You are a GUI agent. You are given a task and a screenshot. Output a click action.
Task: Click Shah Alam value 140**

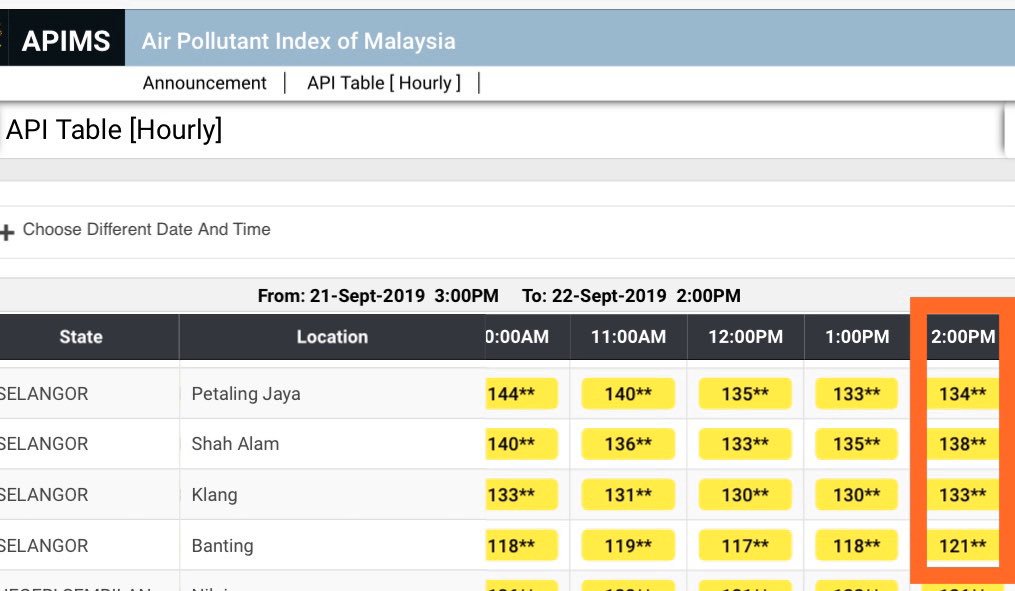[521, 444]
